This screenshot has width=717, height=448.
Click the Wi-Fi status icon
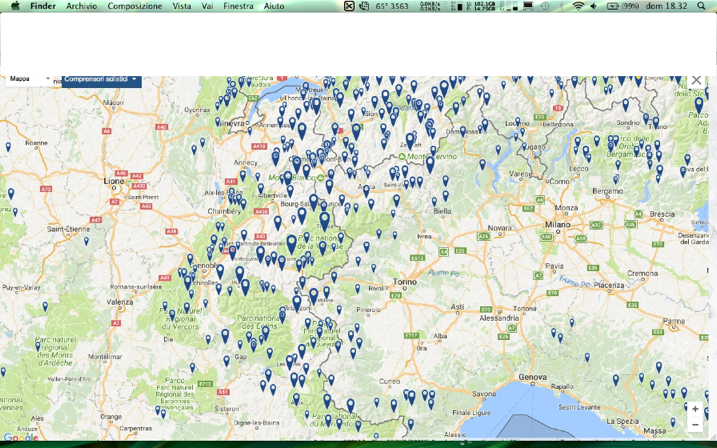tap(578, 6)
